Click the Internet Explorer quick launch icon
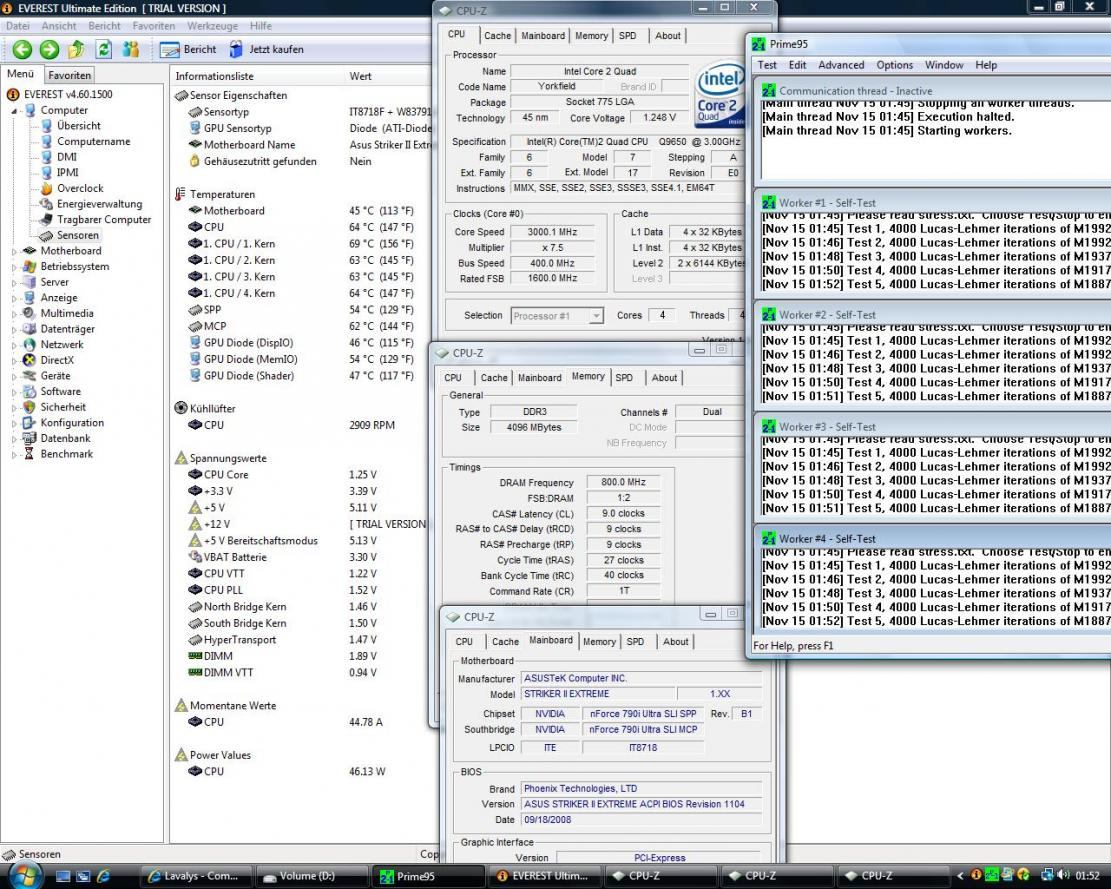The width and height of the screenshot is (1111, 889). [104, 876]
